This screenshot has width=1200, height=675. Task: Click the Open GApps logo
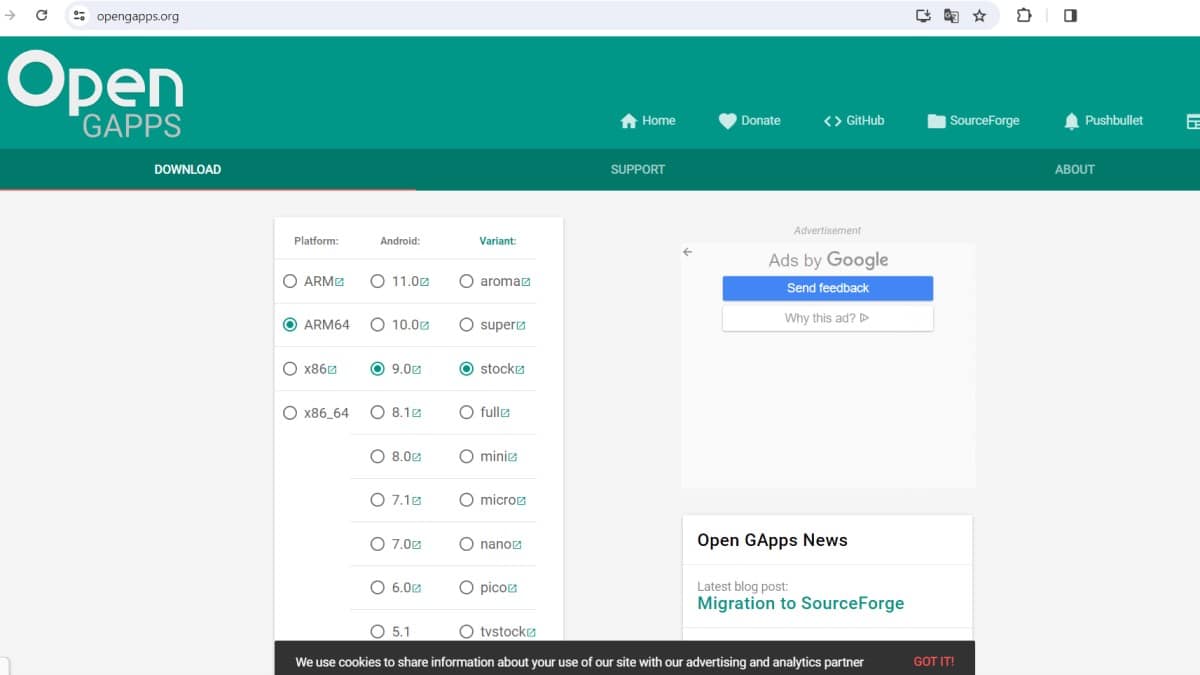(x=96, y=93)
